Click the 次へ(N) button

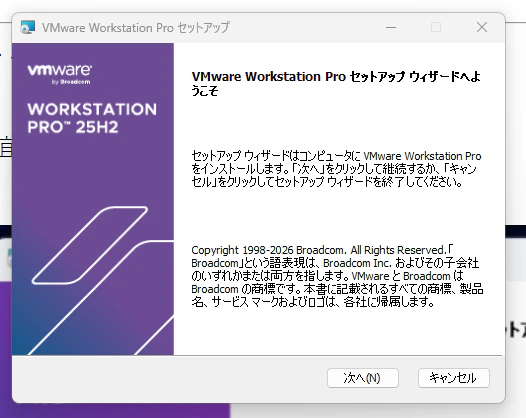coord(363,378)
